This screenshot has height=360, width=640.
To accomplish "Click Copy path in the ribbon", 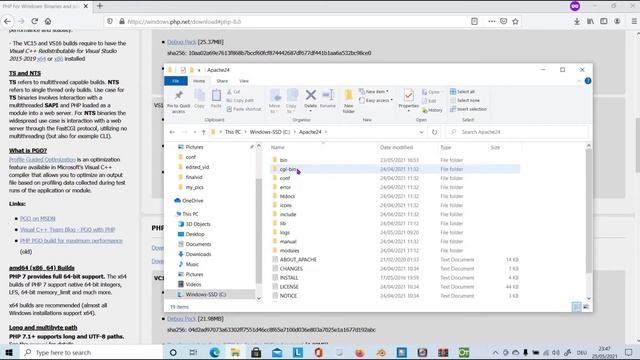I will (x=240, y=100).
